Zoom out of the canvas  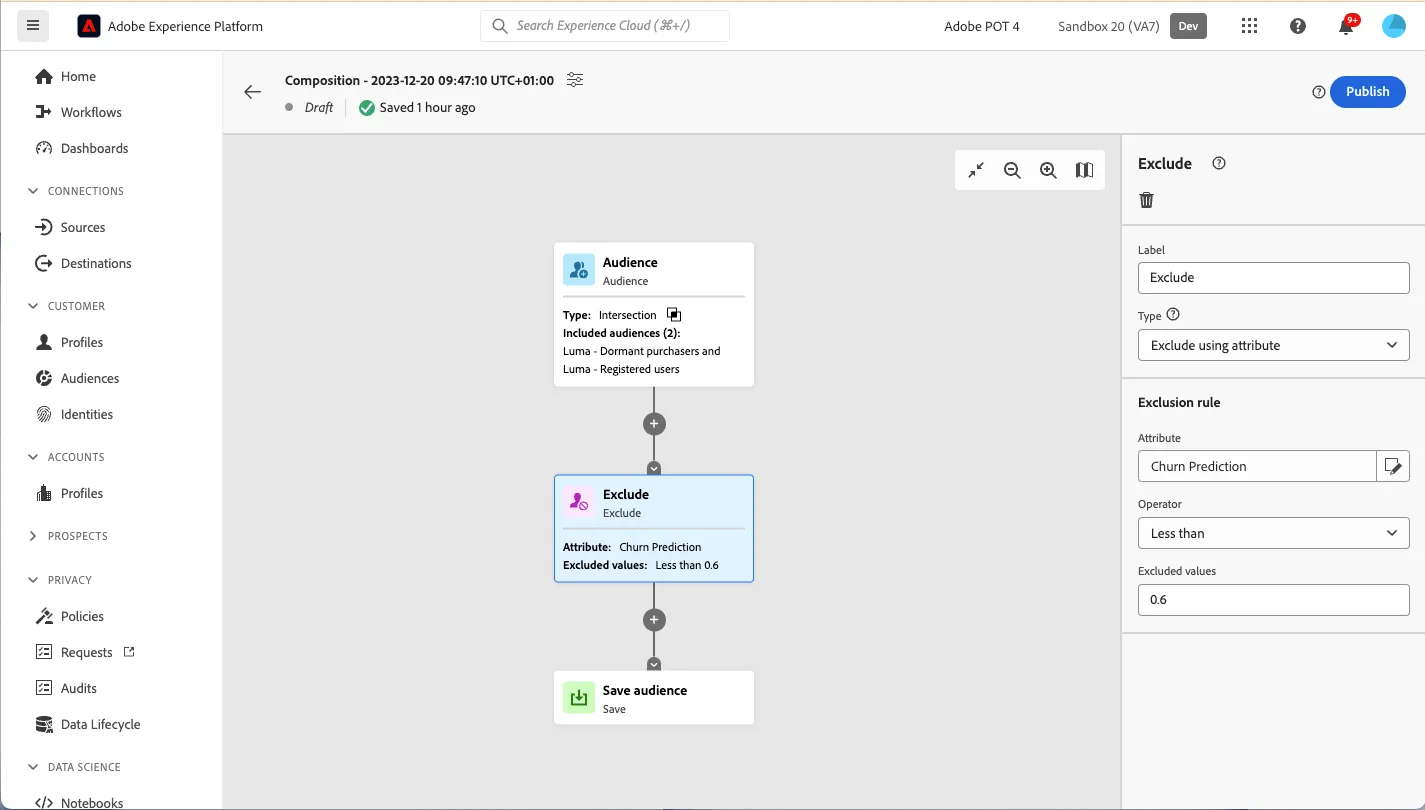pos(1012,170)
